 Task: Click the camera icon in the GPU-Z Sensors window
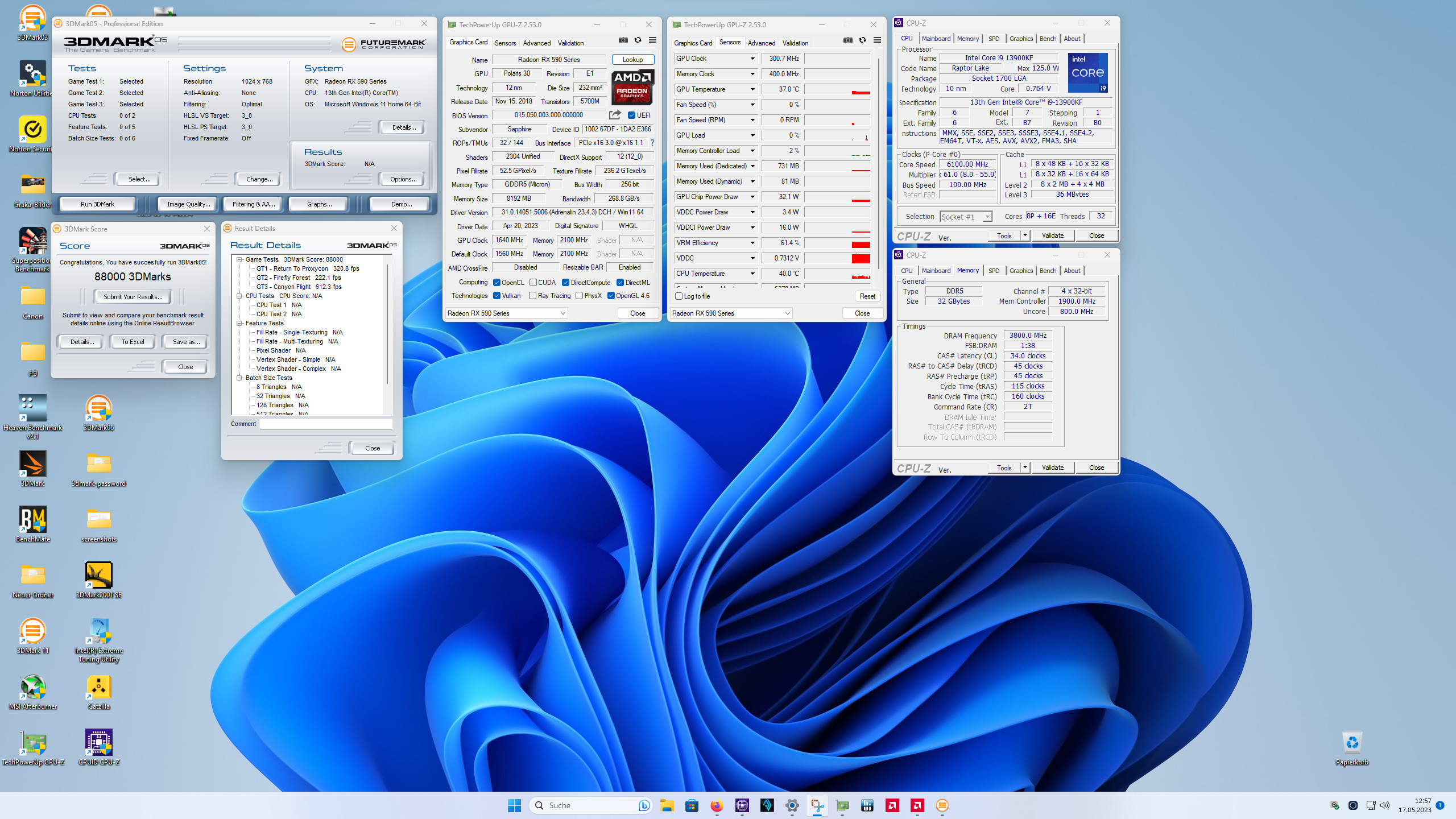click(848, 40)
